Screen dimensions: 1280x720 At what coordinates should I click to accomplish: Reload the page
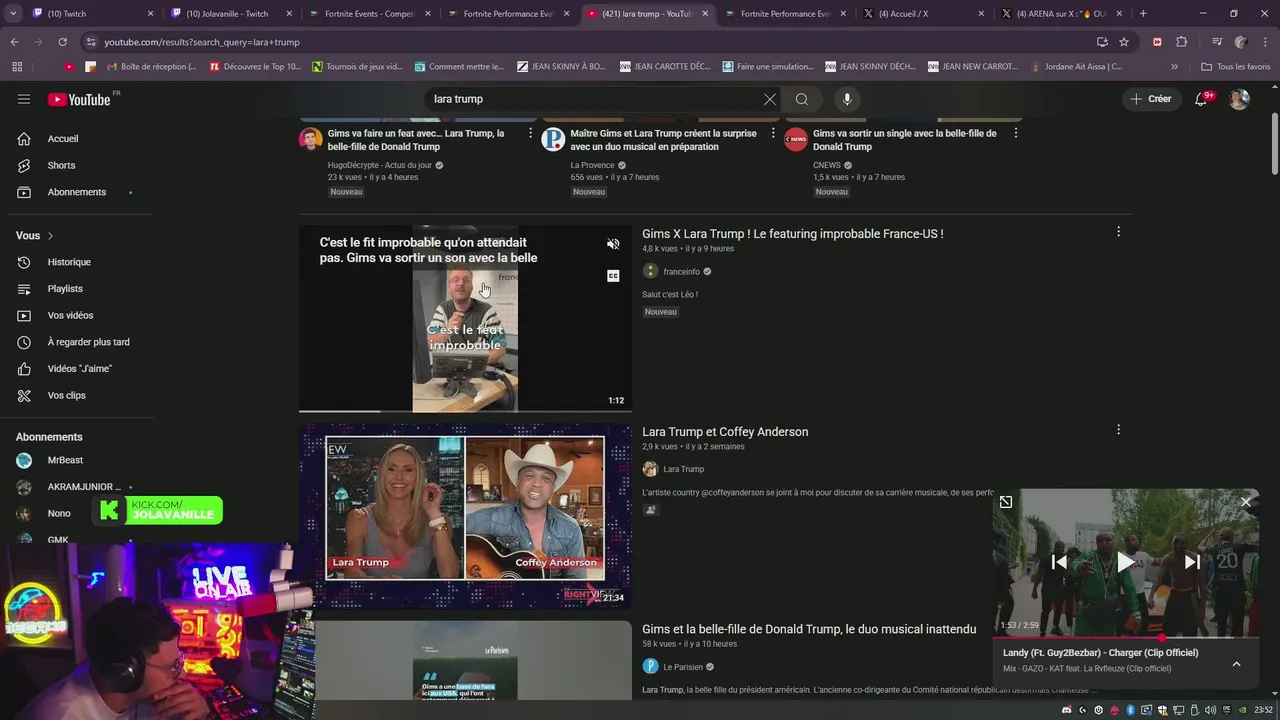pos(63,42)
